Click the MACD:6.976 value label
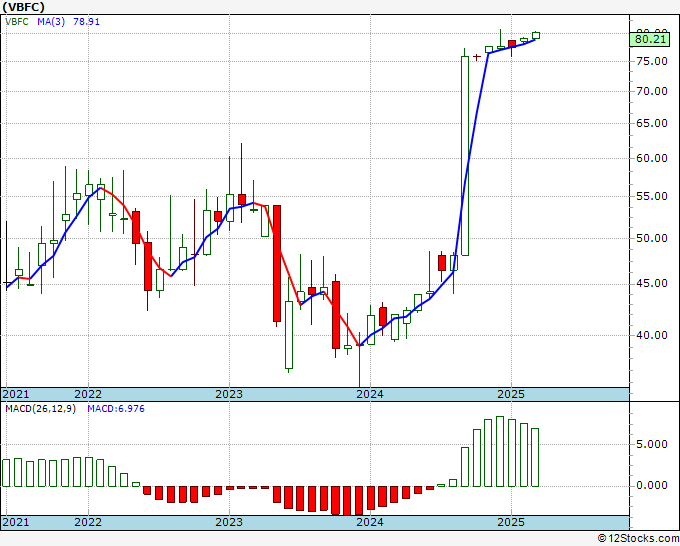The image size is (680, 546). tap(116, 409)
